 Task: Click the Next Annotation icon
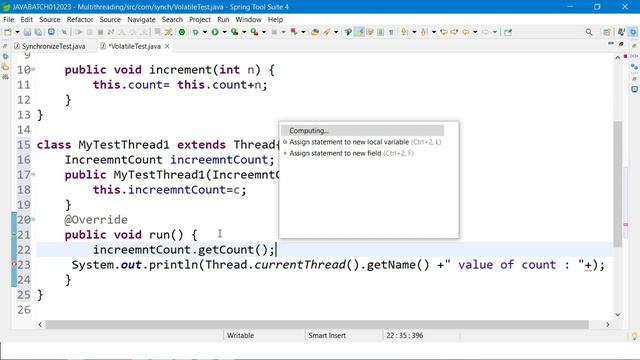point(404,32)
